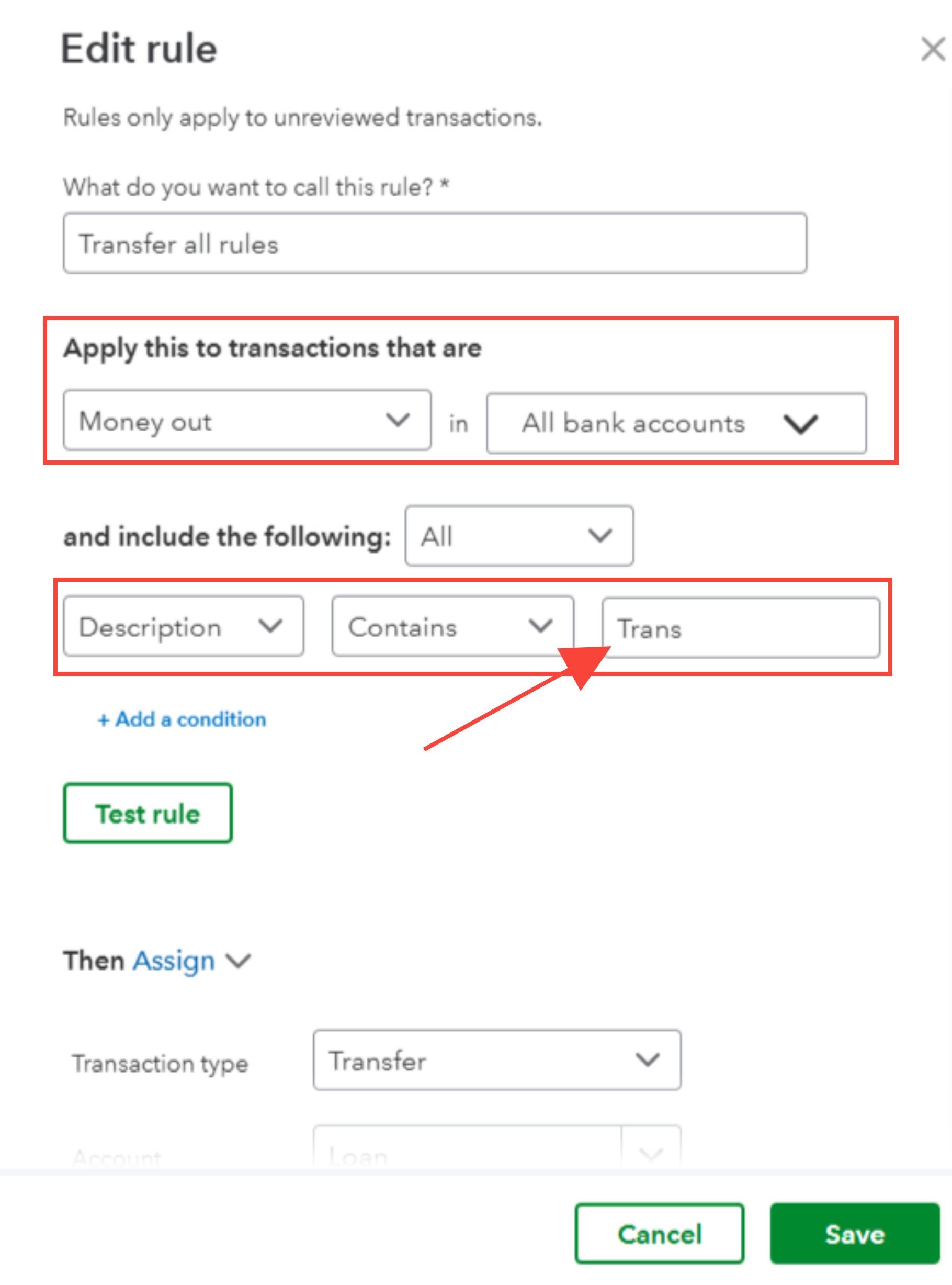The height and width of the screenshot is (1285, 952).
Task: Save the rule changes
Action: click(855, 1234)
